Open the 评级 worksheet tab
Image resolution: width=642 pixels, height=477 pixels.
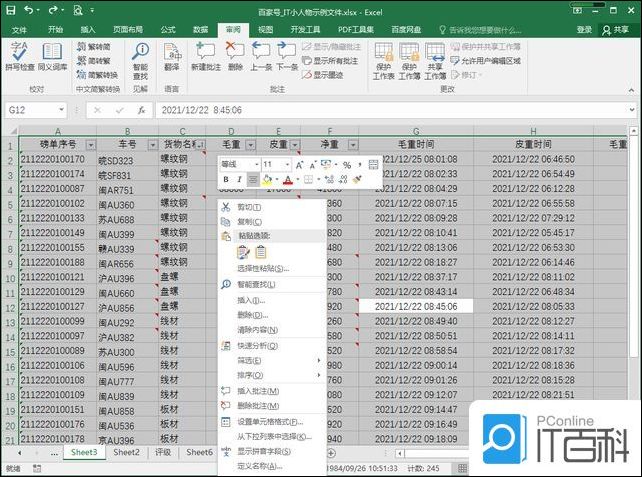point(163,452)
